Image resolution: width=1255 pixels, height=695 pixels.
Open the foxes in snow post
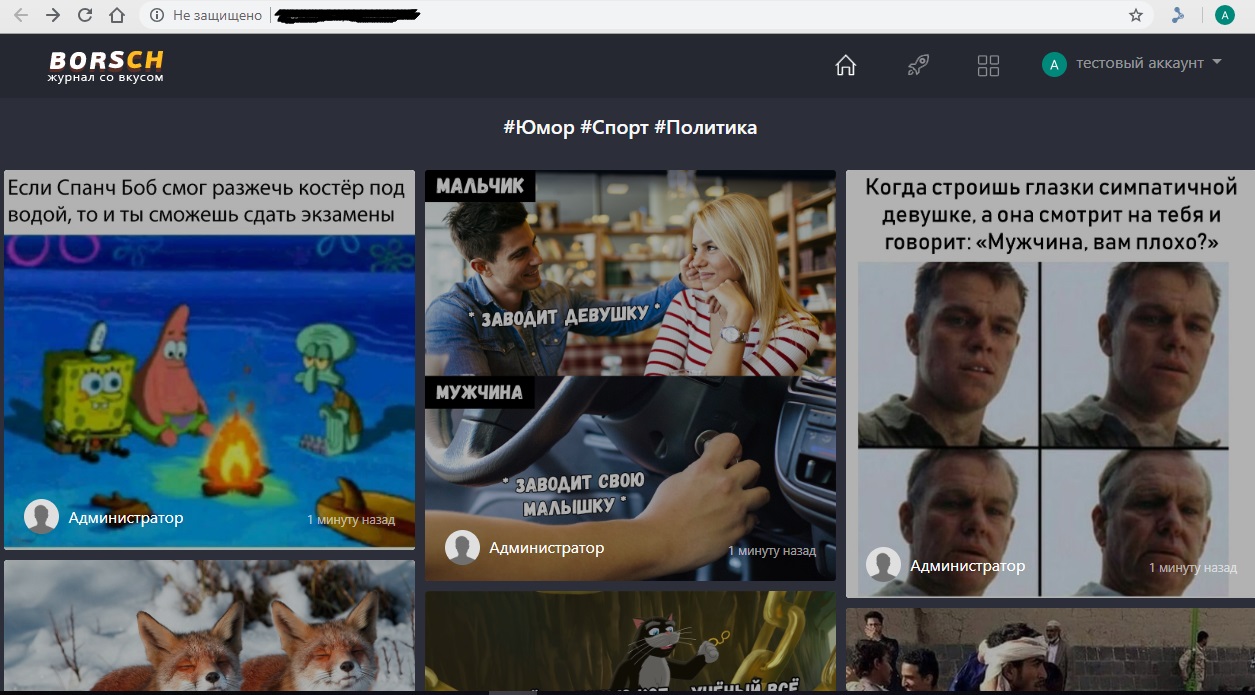(209, 630)
